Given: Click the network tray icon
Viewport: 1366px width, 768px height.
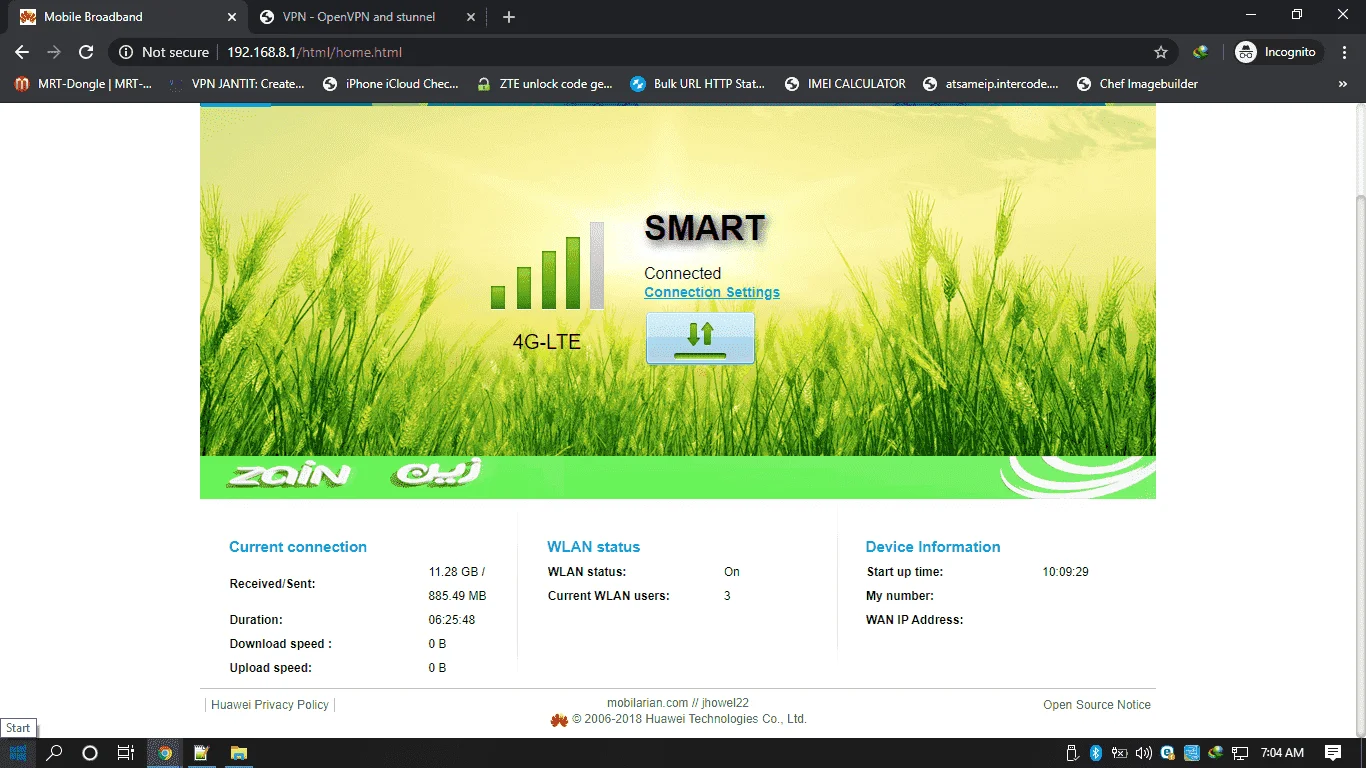Looking at the screenshot, I should (x=1240, y=753).
